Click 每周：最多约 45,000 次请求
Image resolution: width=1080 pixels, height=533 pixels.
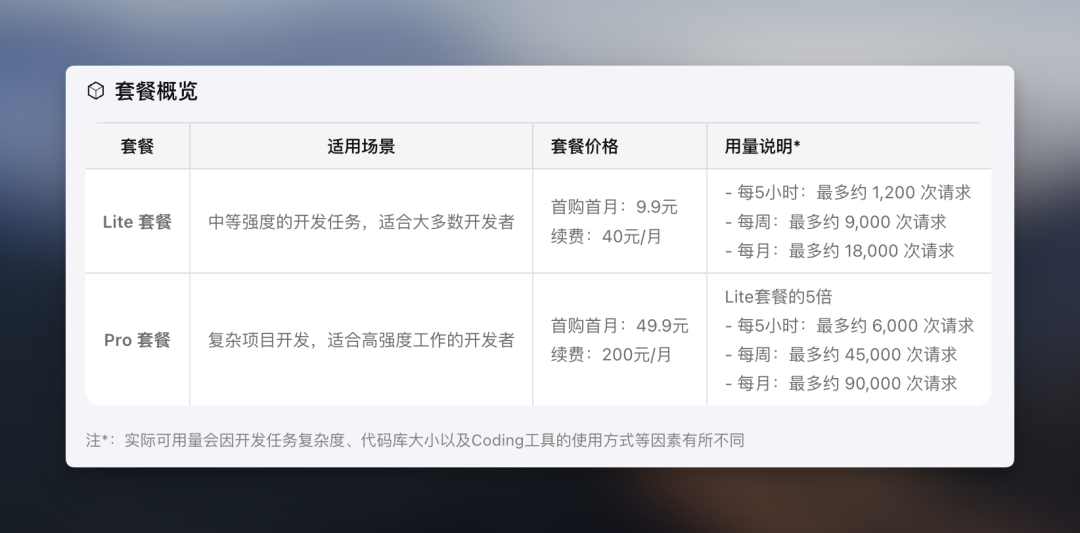pyautogui.click(x=841, y=355)
